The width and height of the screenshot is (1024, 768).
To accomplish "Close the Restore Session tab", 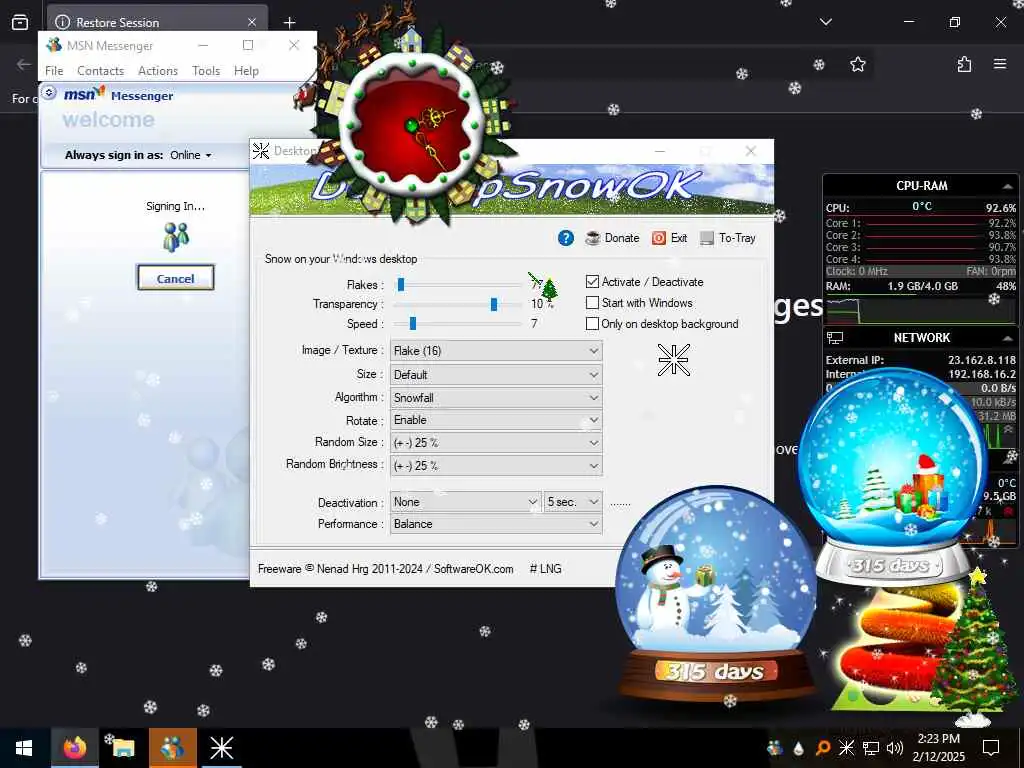I will (251, 22).
